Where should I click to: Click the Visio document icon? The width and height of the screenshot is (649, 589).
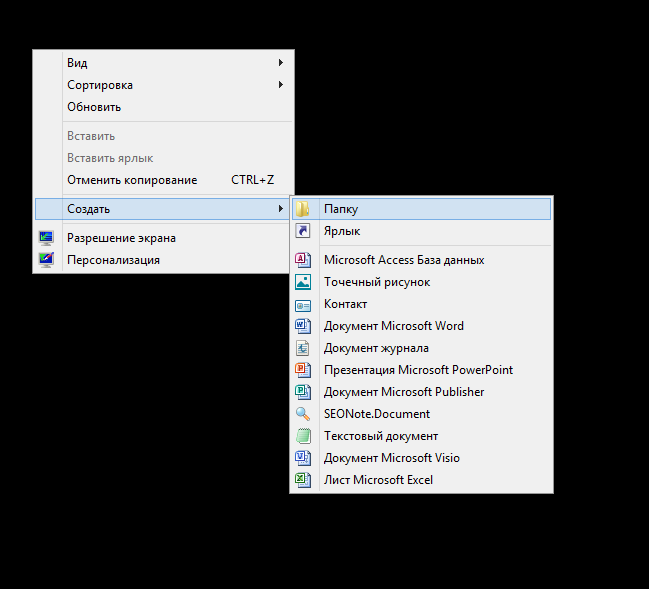[303, 458]
